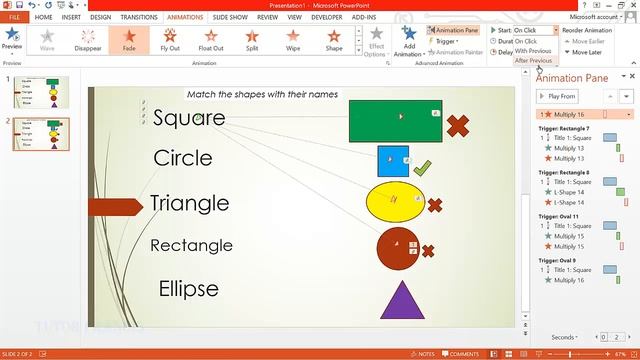Open Effect Options
Image resolution: width=640 pixels, height=360 pixels.
tap(375, 42)
